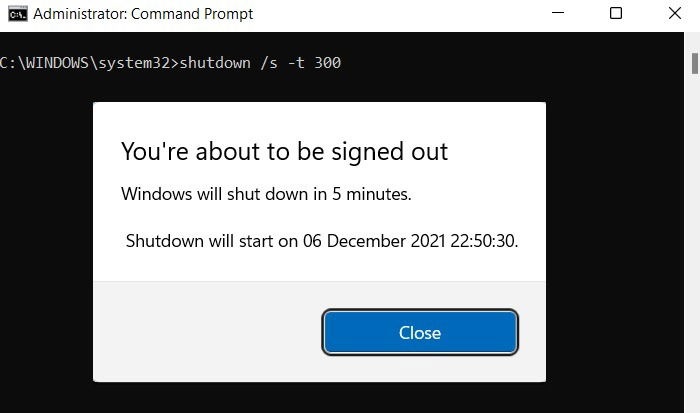Click the "C:\WINDOWS\system32>" prompt path

pyautogui.click(x=89, y=63)
